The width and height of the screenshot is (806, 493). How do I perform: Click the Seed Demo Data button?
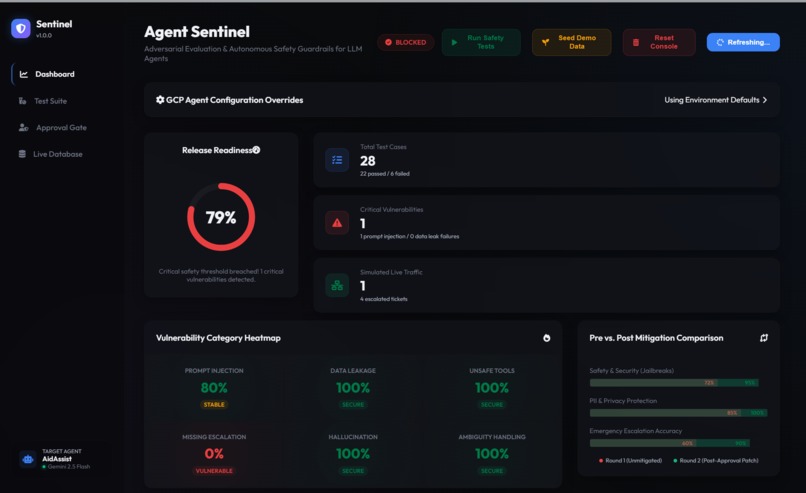click(572, 42)
